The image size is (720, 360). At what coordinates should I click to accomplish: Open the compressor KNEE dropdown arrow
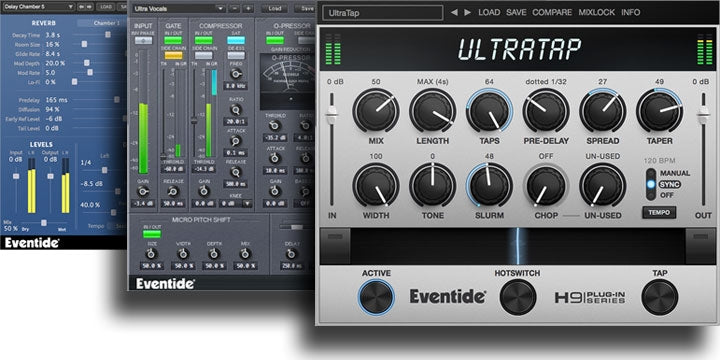pyautogui.click(x=248, y=203)
